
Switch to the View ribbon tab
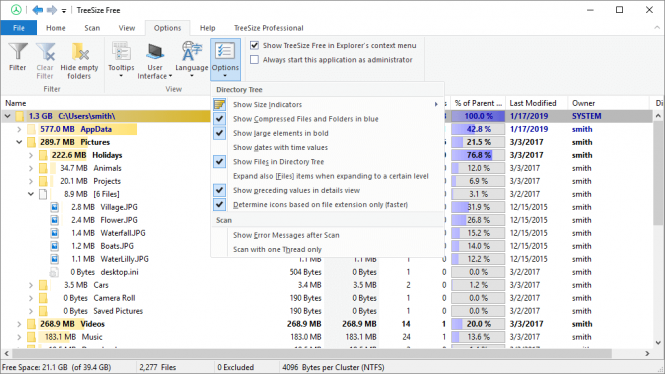click(127, 28)
